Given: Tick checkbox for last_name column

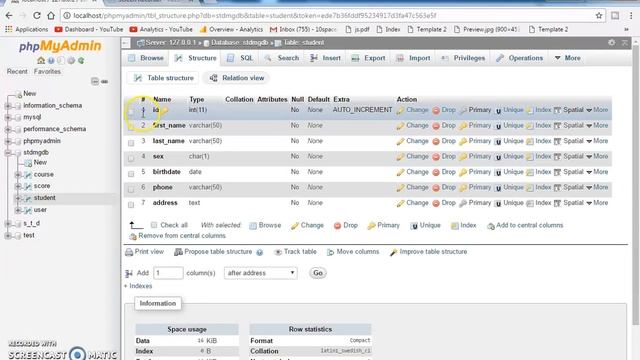Looking at the screenshot, I should click(x=131, y=142).
